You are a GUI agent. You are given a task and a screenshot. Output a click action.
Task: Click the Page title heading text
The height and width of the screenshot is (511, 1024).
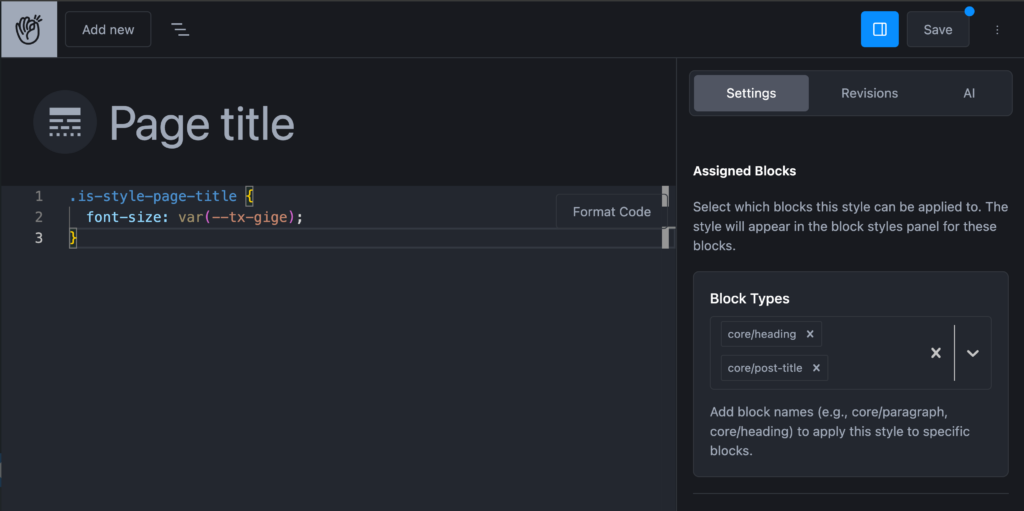click(202, 124)
